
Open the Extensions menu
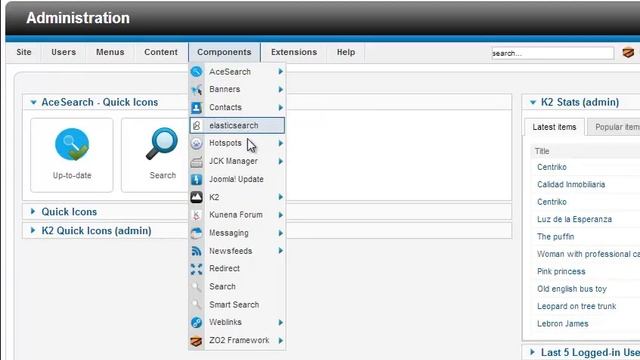(294, 52)
